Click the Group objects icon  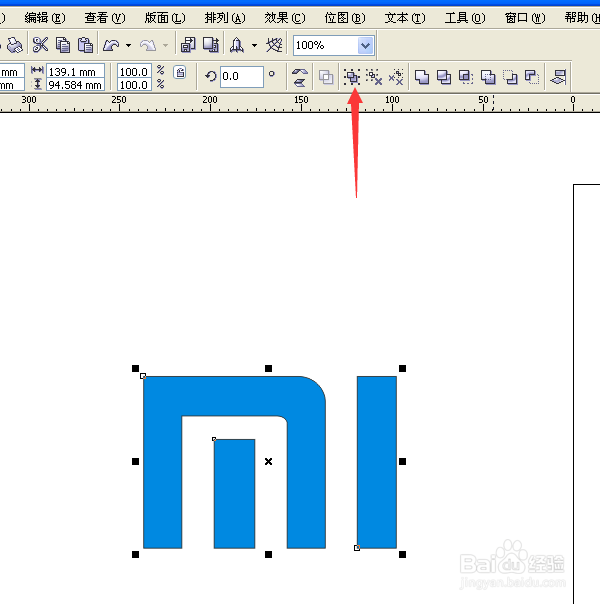tap(352, 77)
